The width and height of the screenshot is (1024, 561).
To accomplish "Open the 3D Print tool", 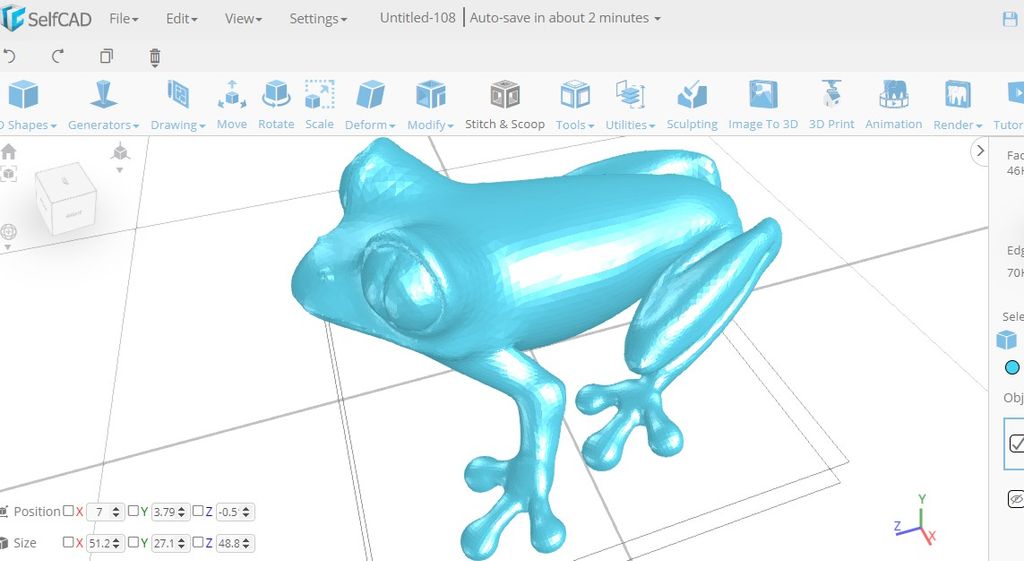I will pos(831,104).
